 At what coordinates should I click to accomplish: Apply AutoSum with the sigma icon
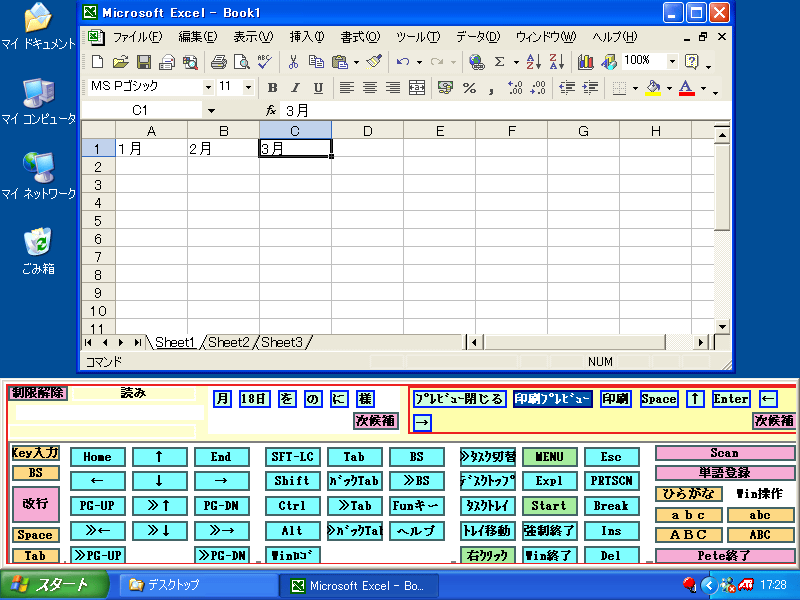click(x=499, y=62)
